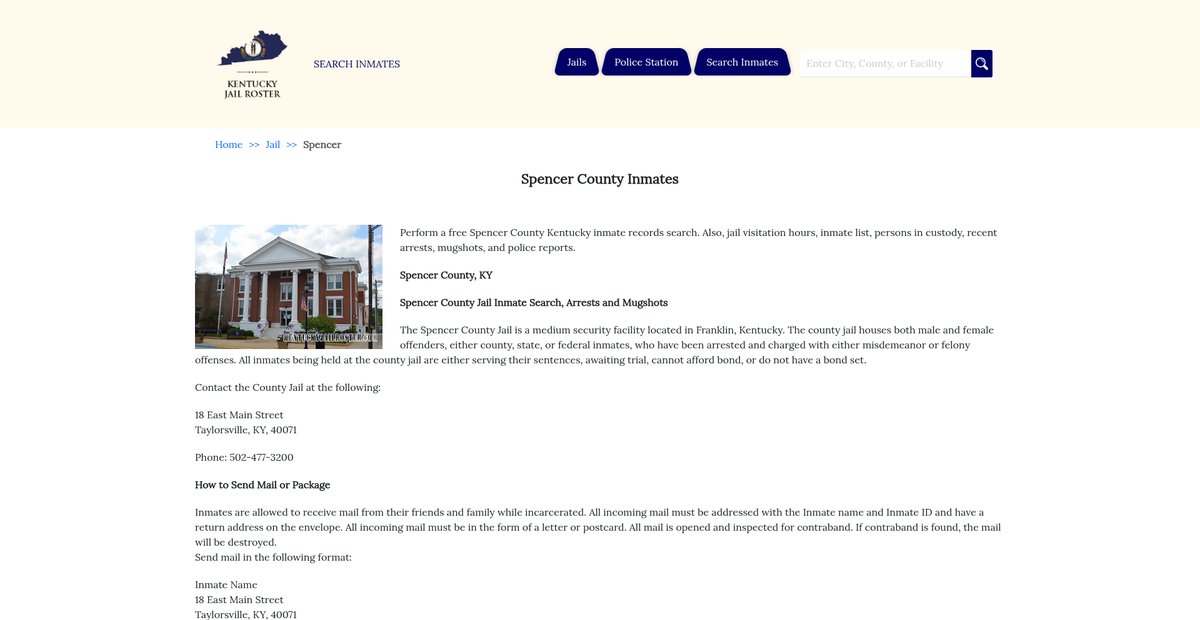Open the SEARCH INMATES header link

[356, 64]
